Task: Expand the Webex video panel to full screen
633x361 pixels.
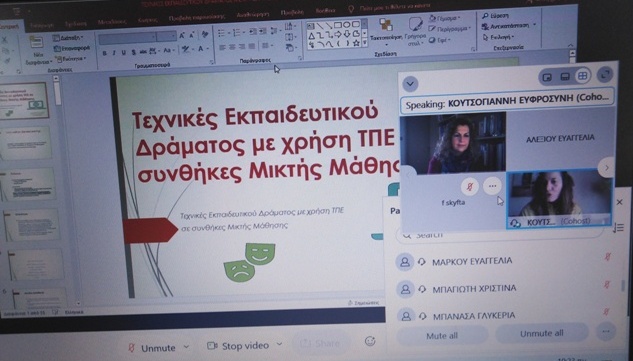Action: [x=604, y=75]
